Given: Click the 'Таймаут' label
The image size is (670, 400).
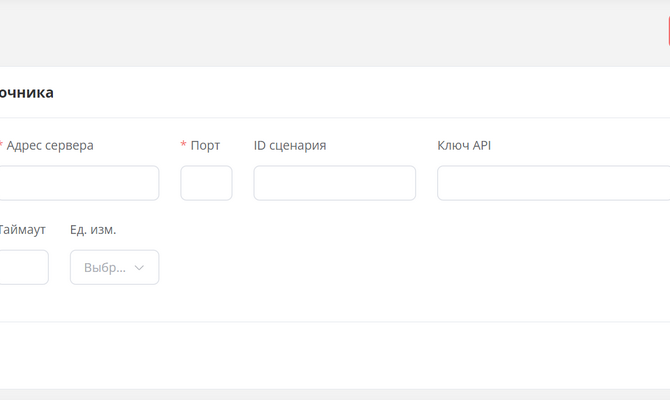Looking at the screenshot, I should [22, 230].
